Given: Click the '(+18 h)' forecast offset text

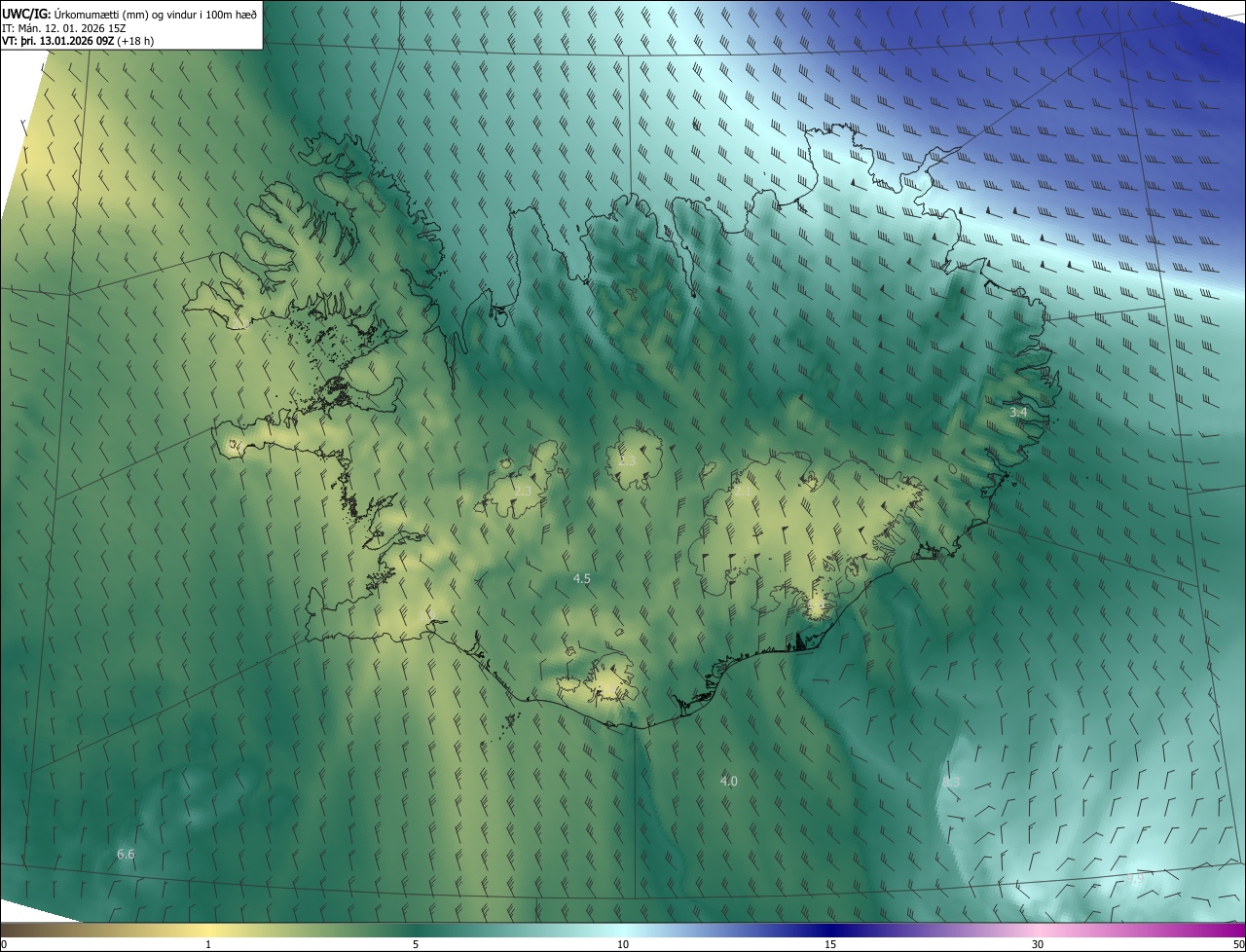Looking at the screenshot, I should click(x=134, y=41).
